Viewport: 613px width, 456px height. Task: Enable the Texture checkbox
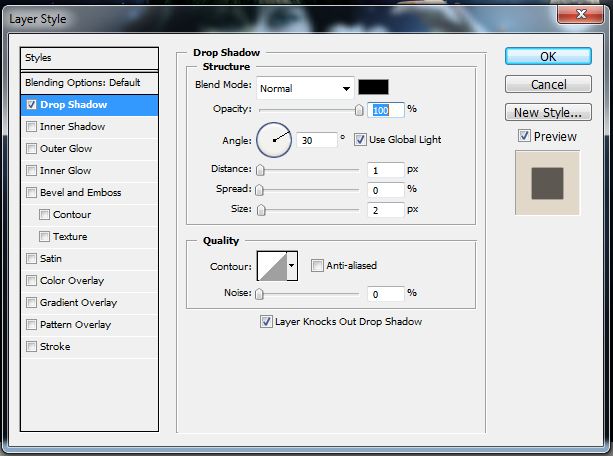[44, 237]
